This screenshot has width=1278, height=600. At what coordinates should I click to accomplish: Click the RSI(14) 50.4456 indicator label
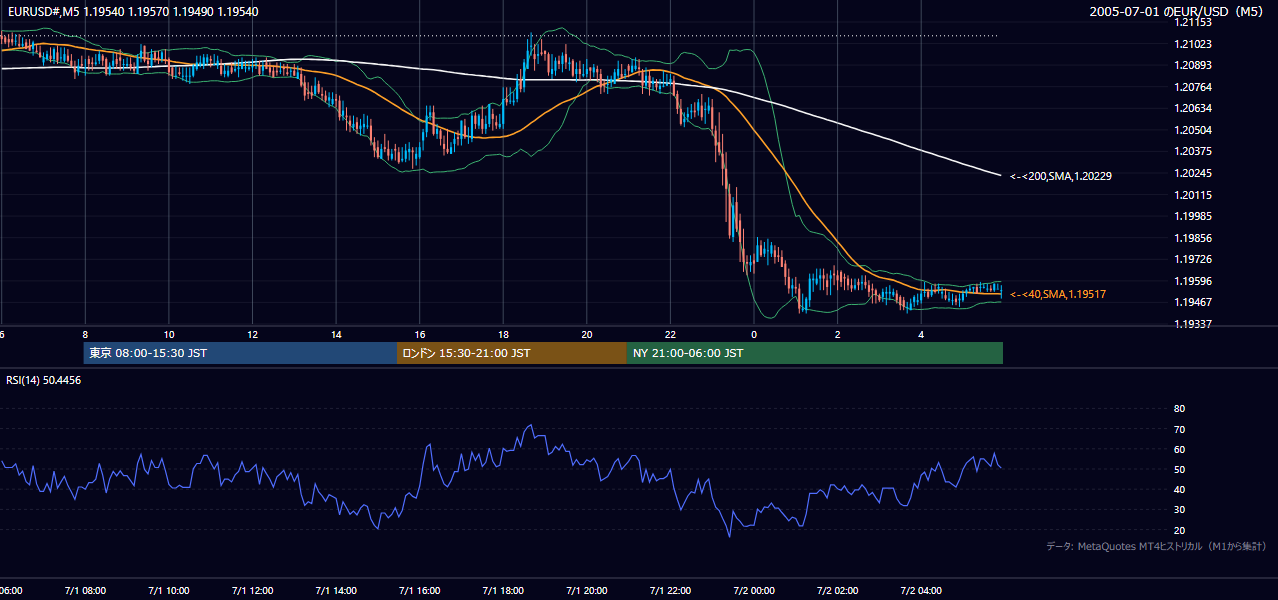pyautogui.click(x=44, y=380)
